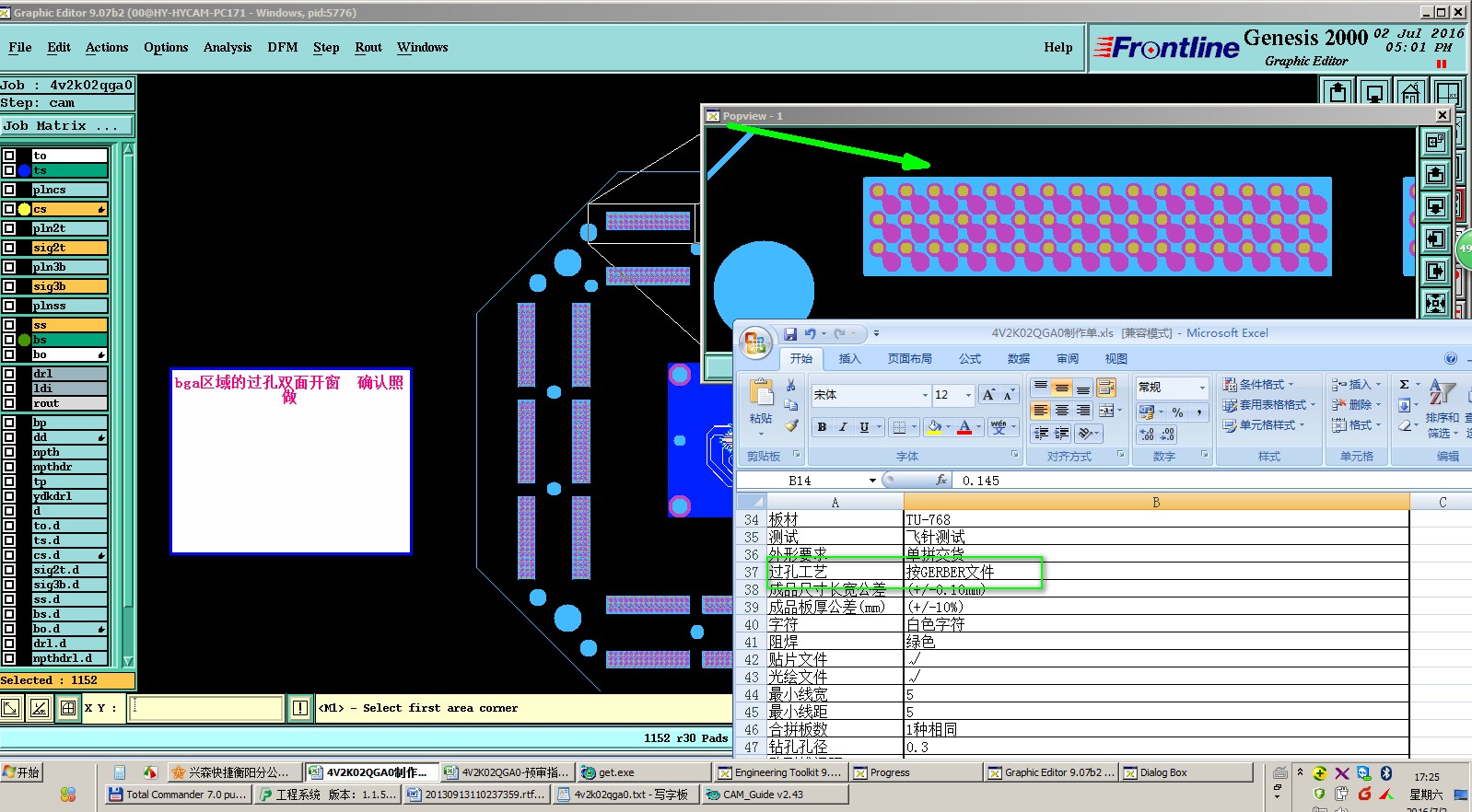Decrease font size in Excel ribbon
Image resolution: width=1472 pixels, height=812 pixels.
1008,395
